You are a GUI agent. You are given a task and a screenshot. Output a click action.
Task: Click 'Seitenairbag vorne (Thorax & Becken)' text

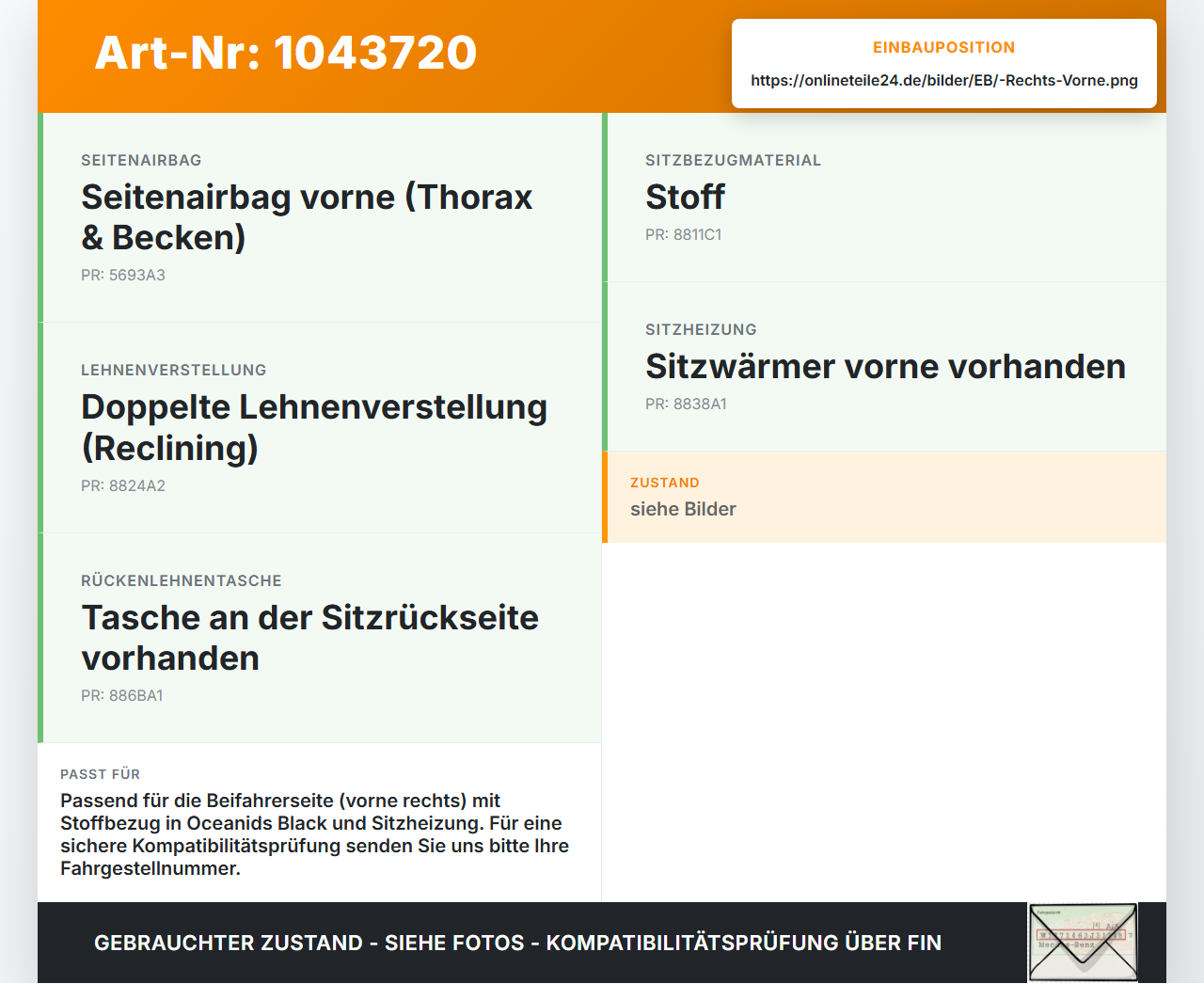coord(307,217)
